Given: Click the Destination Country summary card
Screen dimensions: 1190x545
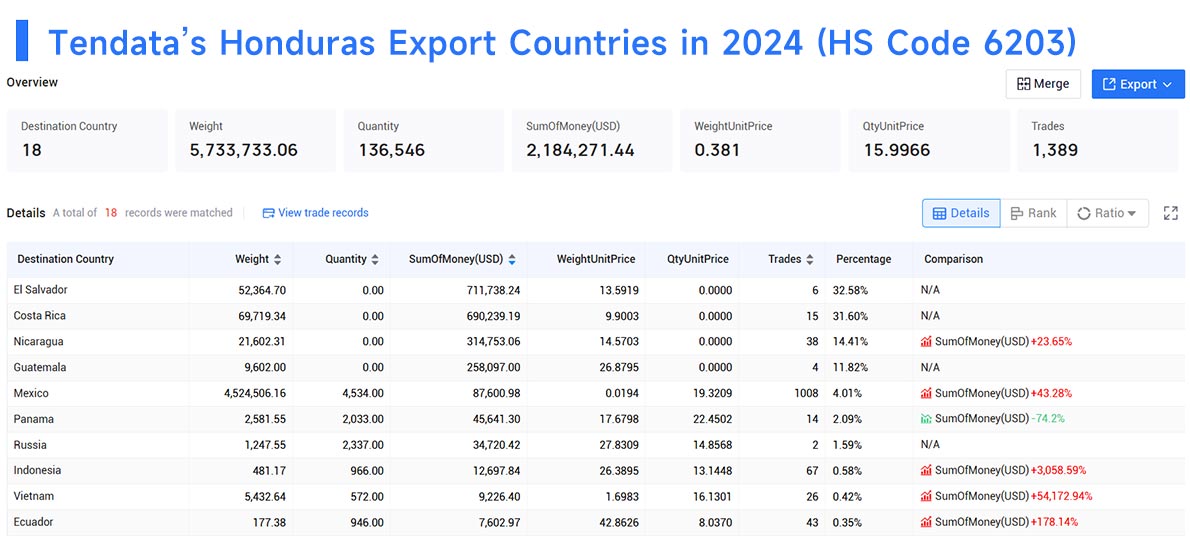Looking at the screenshot, I should (87, 140).
